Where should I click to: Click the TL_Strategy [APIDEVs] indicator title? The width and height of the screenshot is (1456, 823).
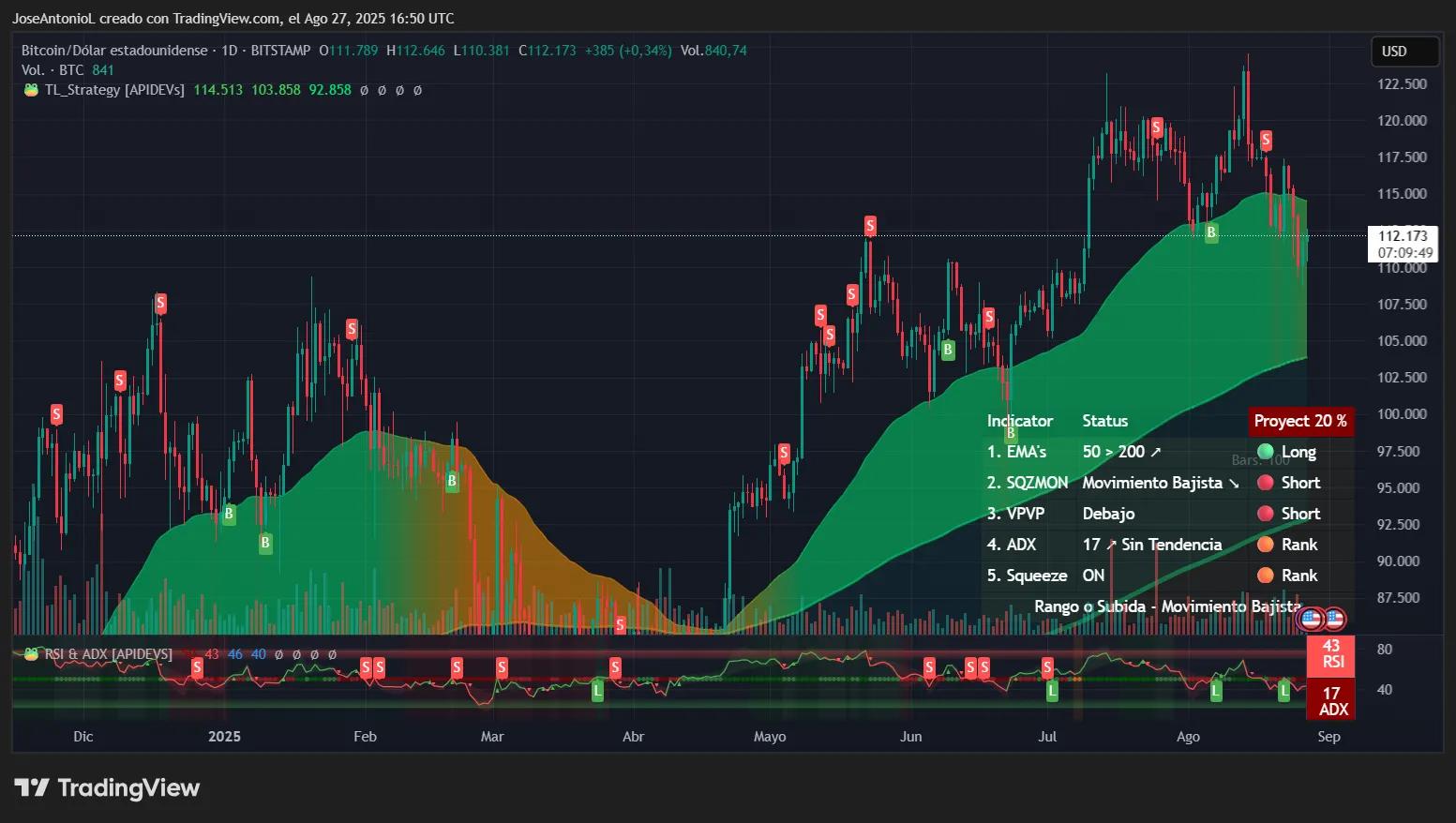point(114,90)
